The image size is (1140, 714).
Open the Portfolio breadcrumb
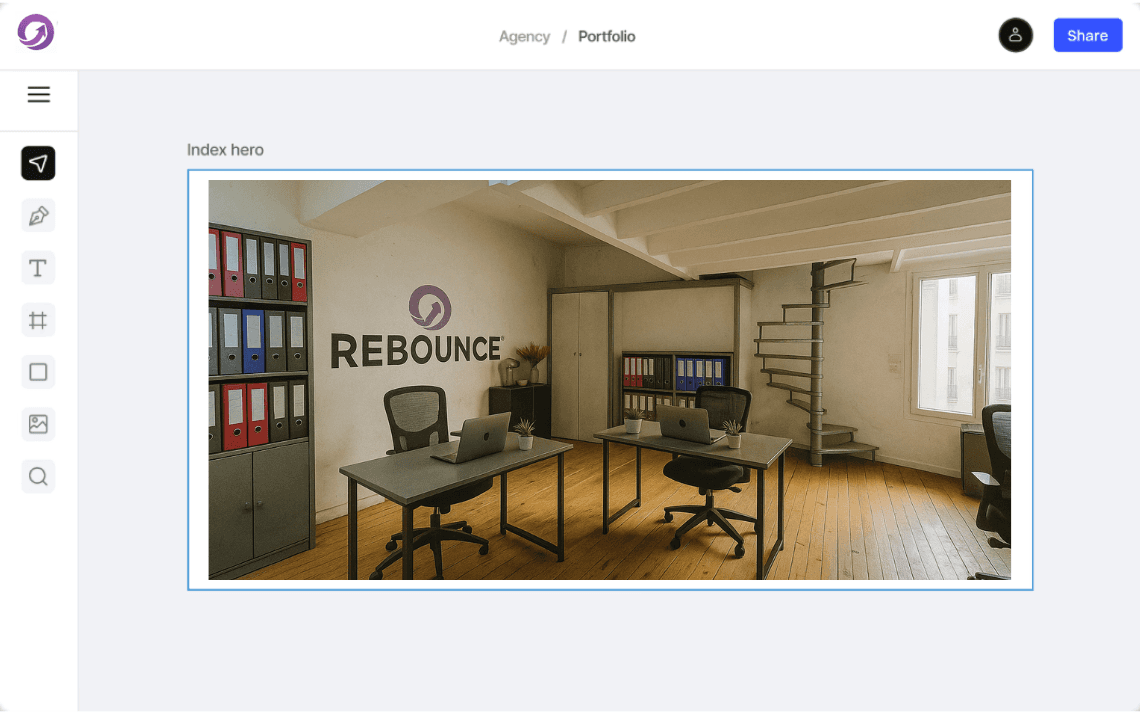point(606,36)
